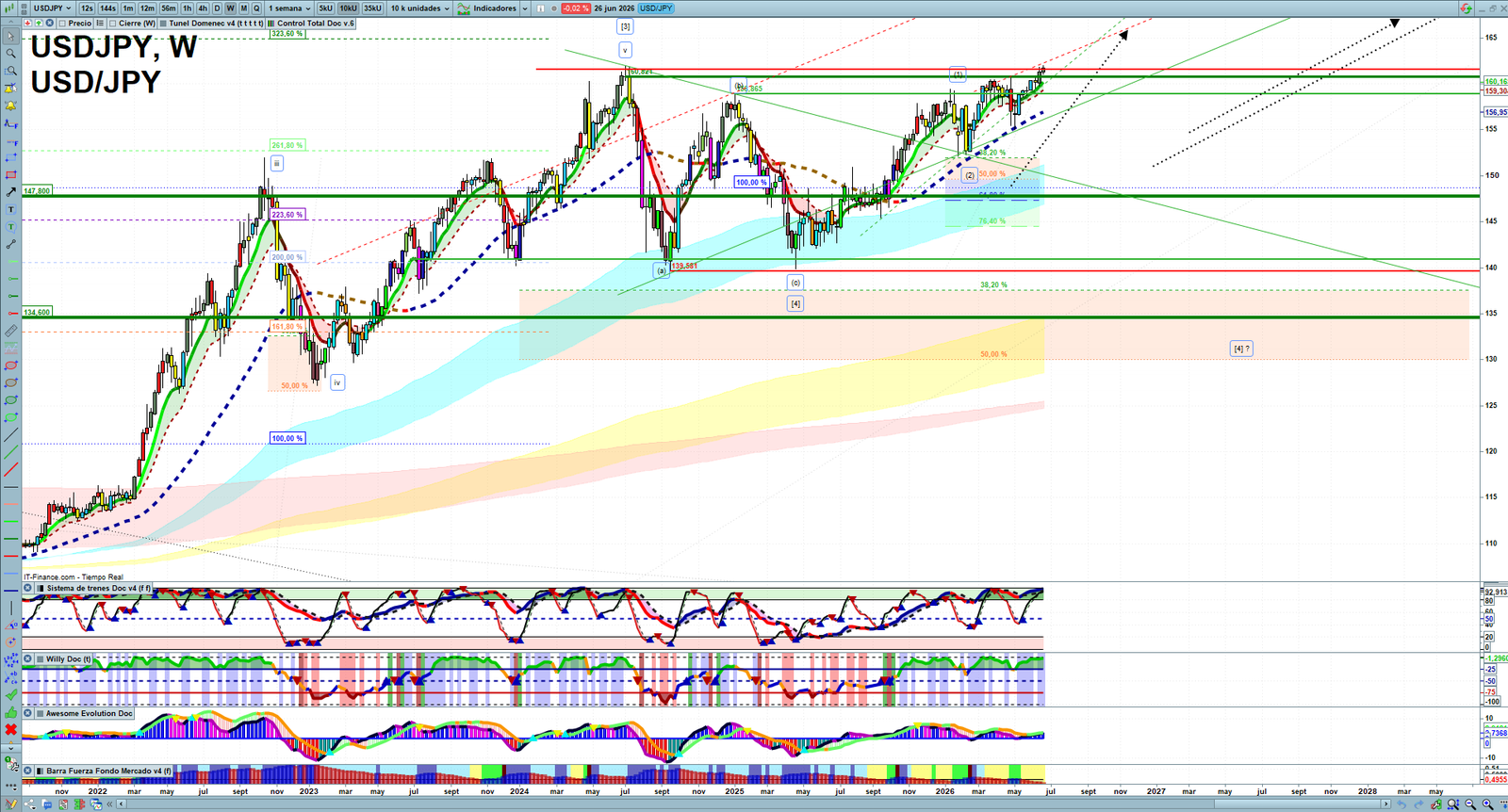
Task: Switch to the 1h timeframe
Action: coord(188,8)
